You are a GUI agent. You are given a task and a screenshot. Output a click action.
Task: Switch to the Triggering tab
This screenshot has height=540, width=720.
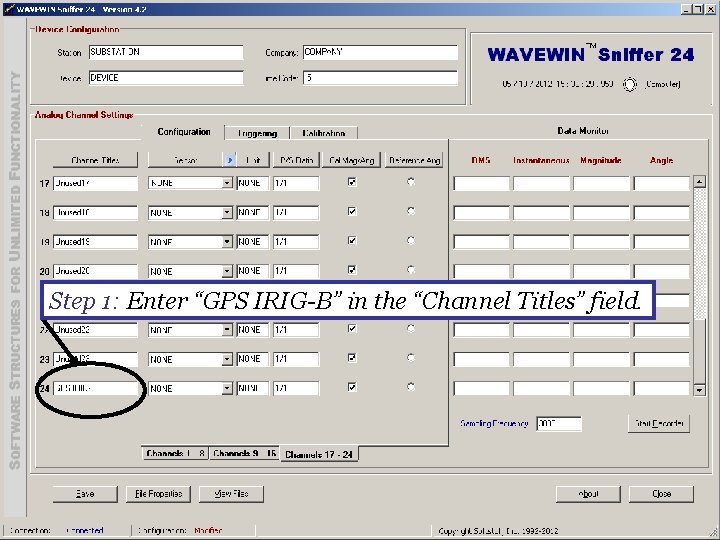257,133
